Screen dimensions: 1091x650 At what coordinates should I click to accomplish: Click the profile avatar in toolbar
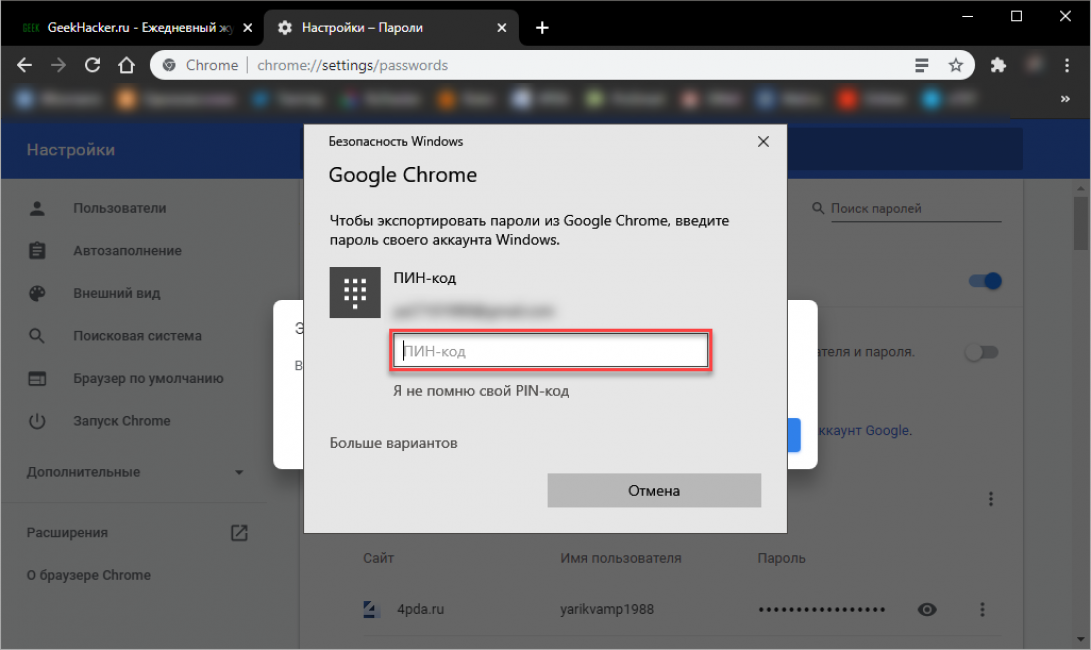pos(1035,65)
